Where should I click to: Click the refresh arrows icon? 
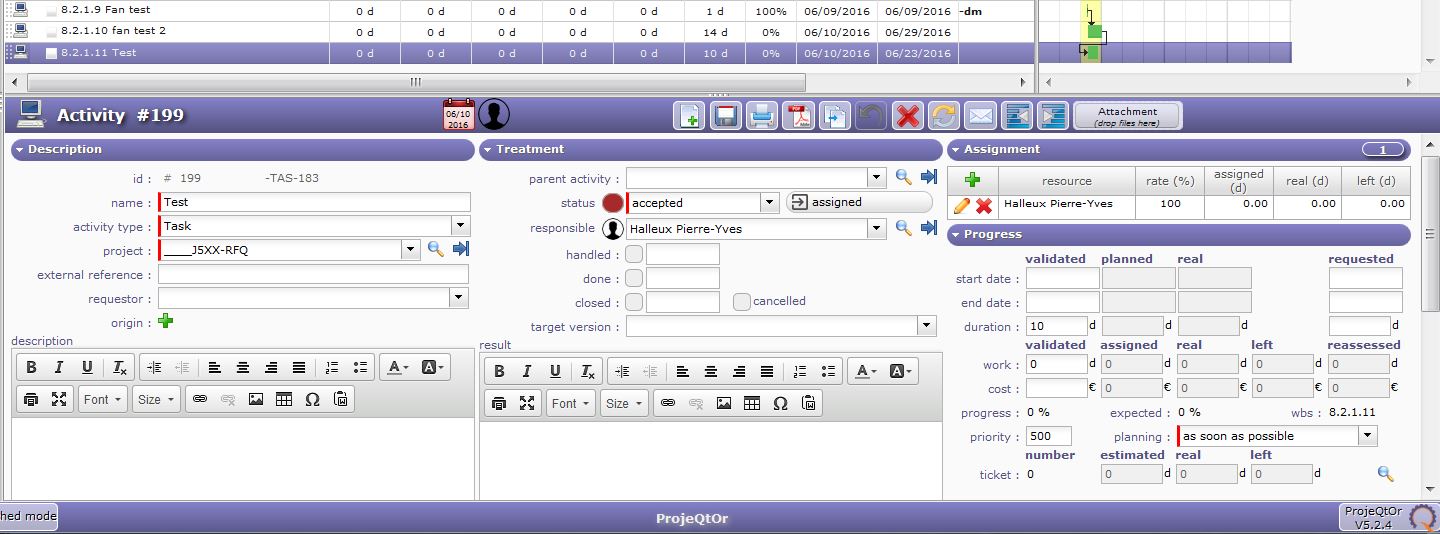click(943, 116)
